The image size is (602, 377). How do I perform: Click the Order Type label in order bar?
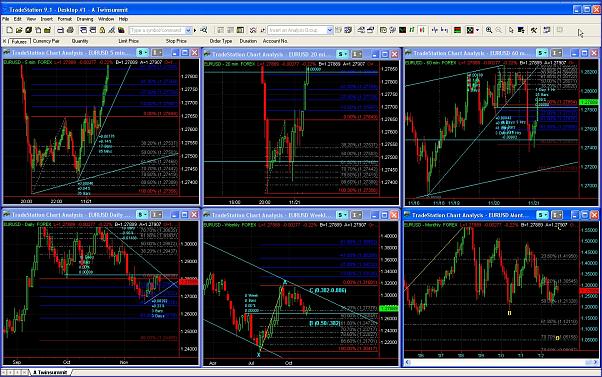tap(221, 41)
